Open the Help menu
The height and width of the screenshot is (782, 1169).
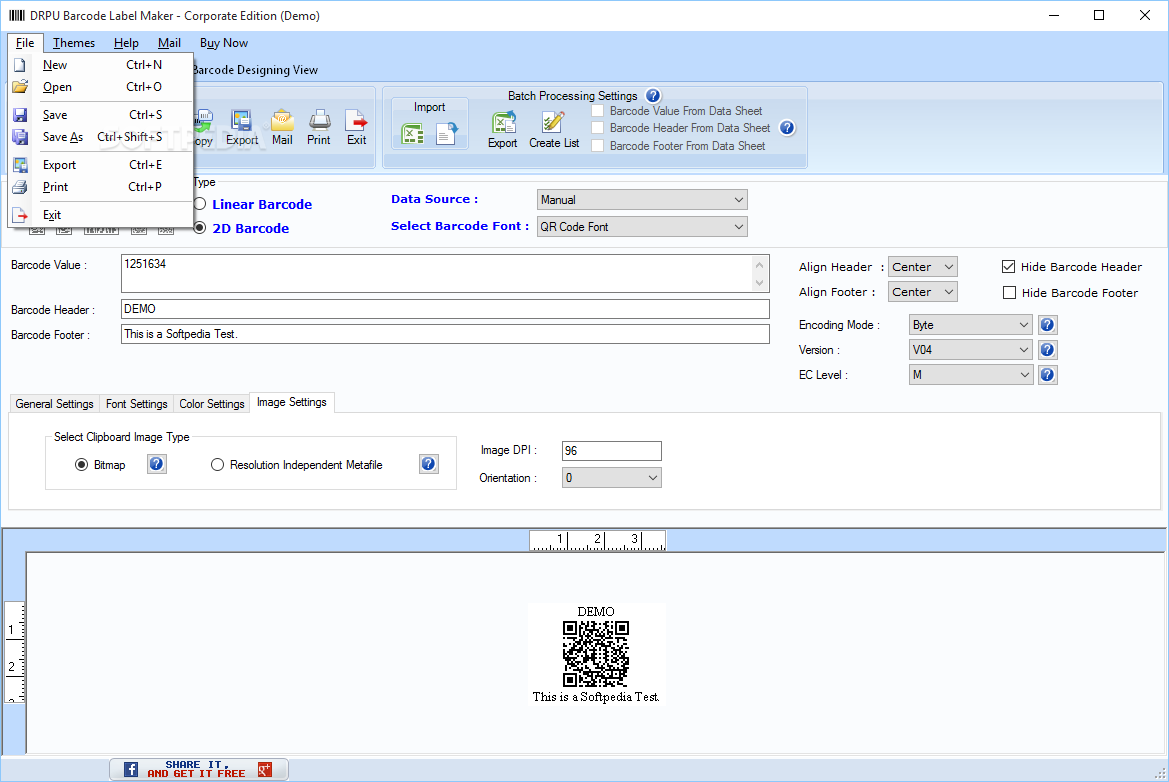(126, 43)
